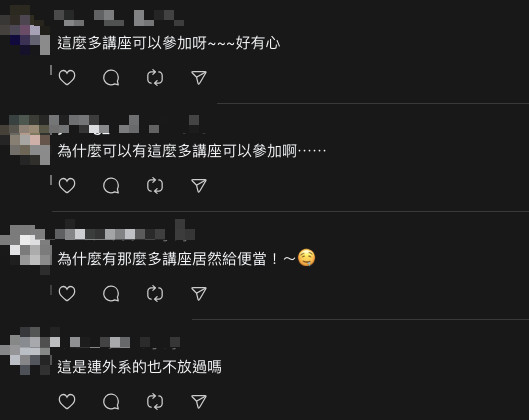Repost the comment ending with 好有心
The height and width of the screenshot is (420, 529).
pyautogui.click(x=155, y=78)
